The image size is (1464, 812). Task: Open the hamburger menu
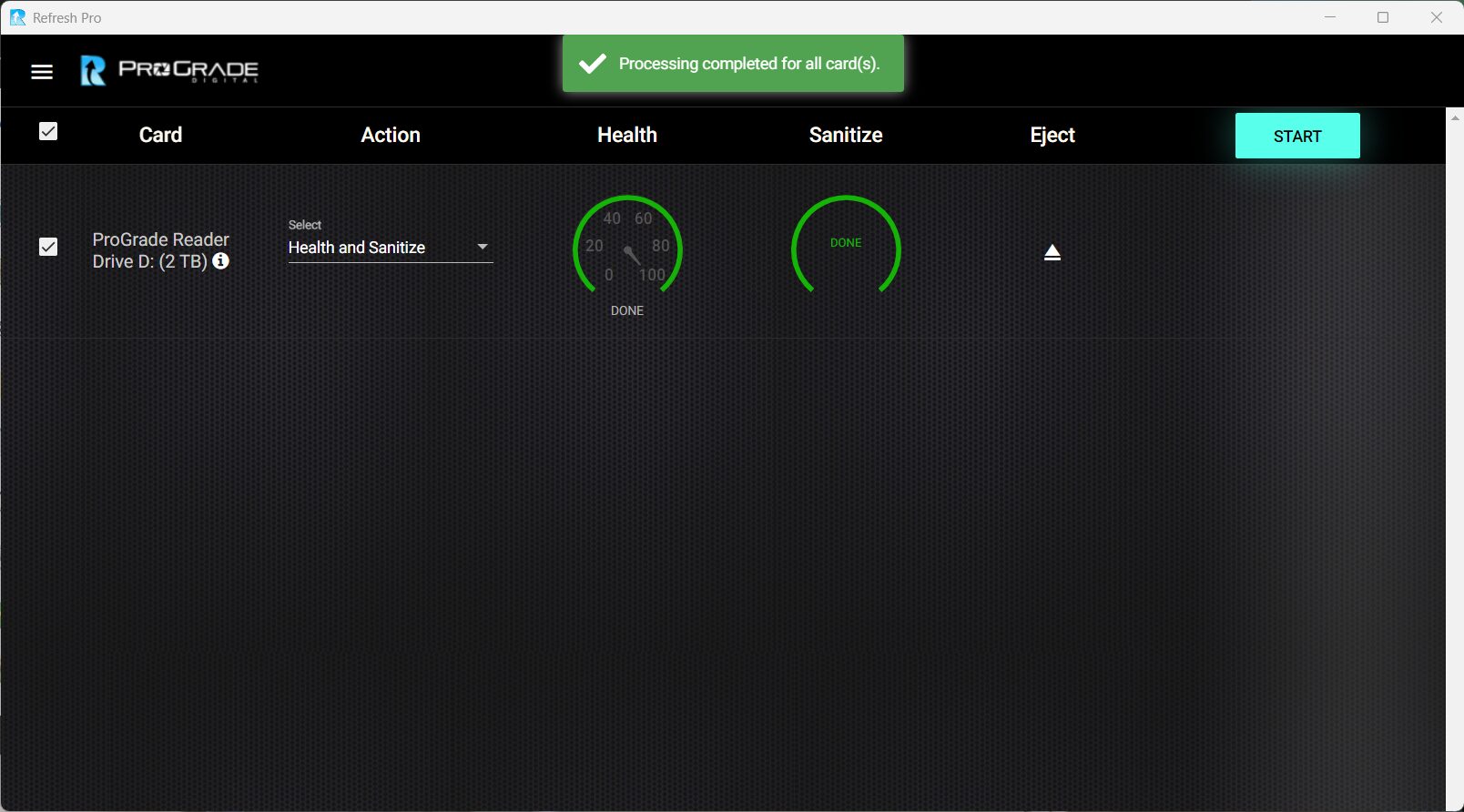click(x=42, y=72)
